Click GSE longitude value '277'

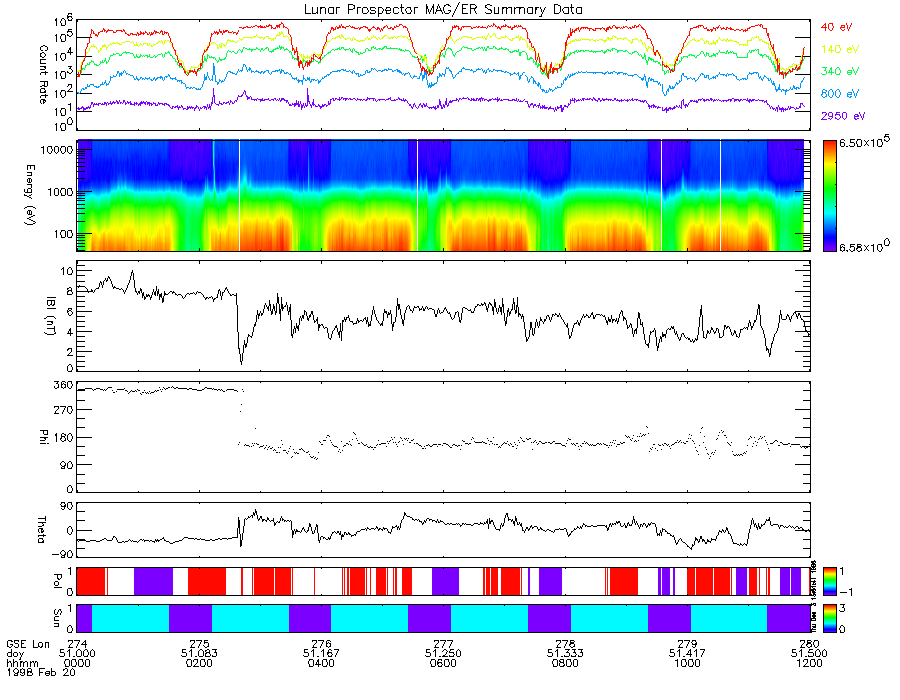[x=443, y=644]
